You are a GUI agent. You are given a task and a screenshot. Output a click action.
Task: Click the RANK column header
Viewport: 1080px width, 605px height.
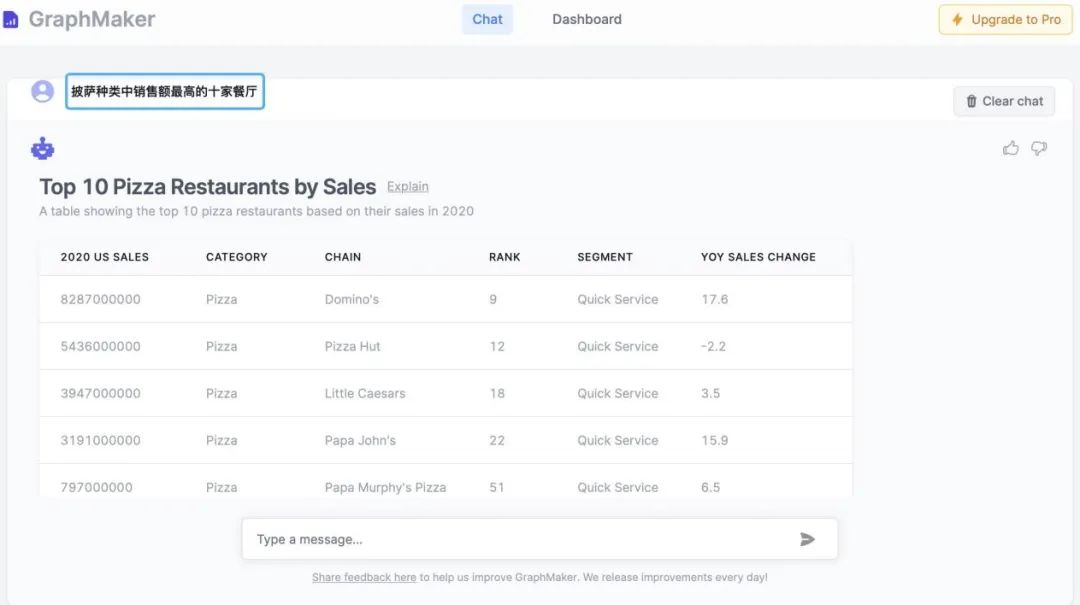[504, 257]
